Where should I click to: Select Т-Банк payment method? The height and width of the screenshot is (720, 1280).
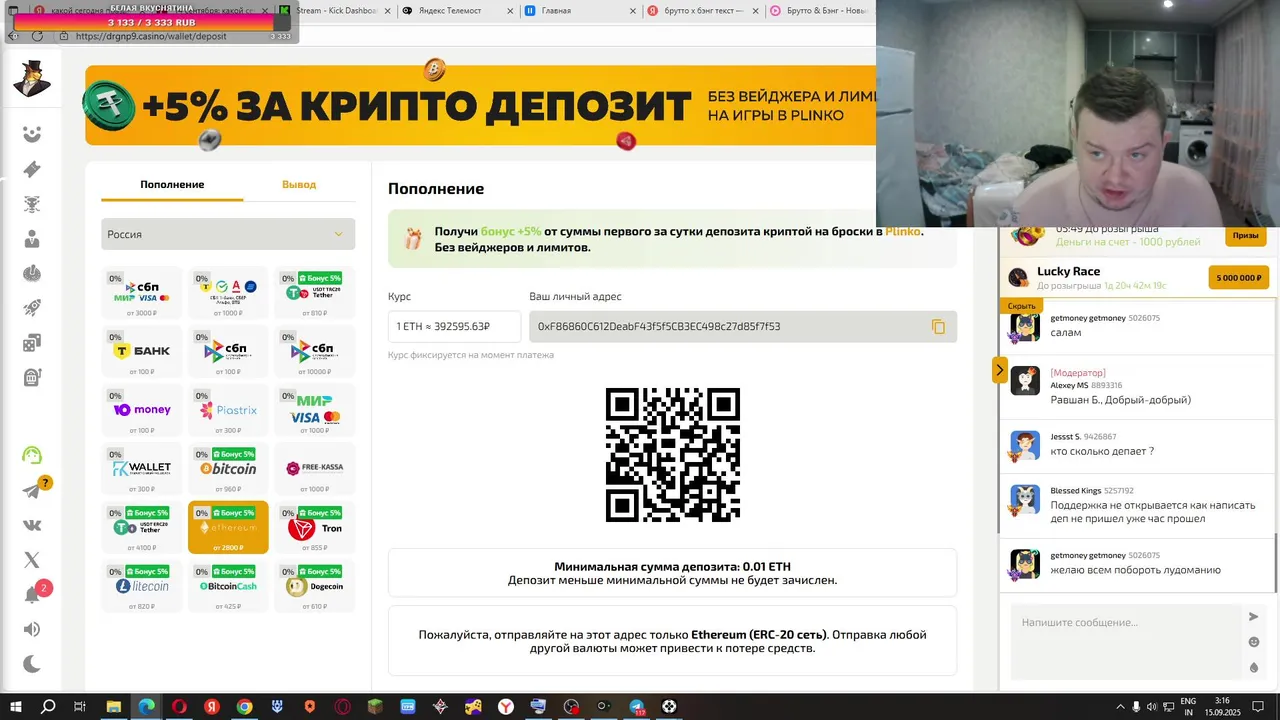tap(142, 352)
